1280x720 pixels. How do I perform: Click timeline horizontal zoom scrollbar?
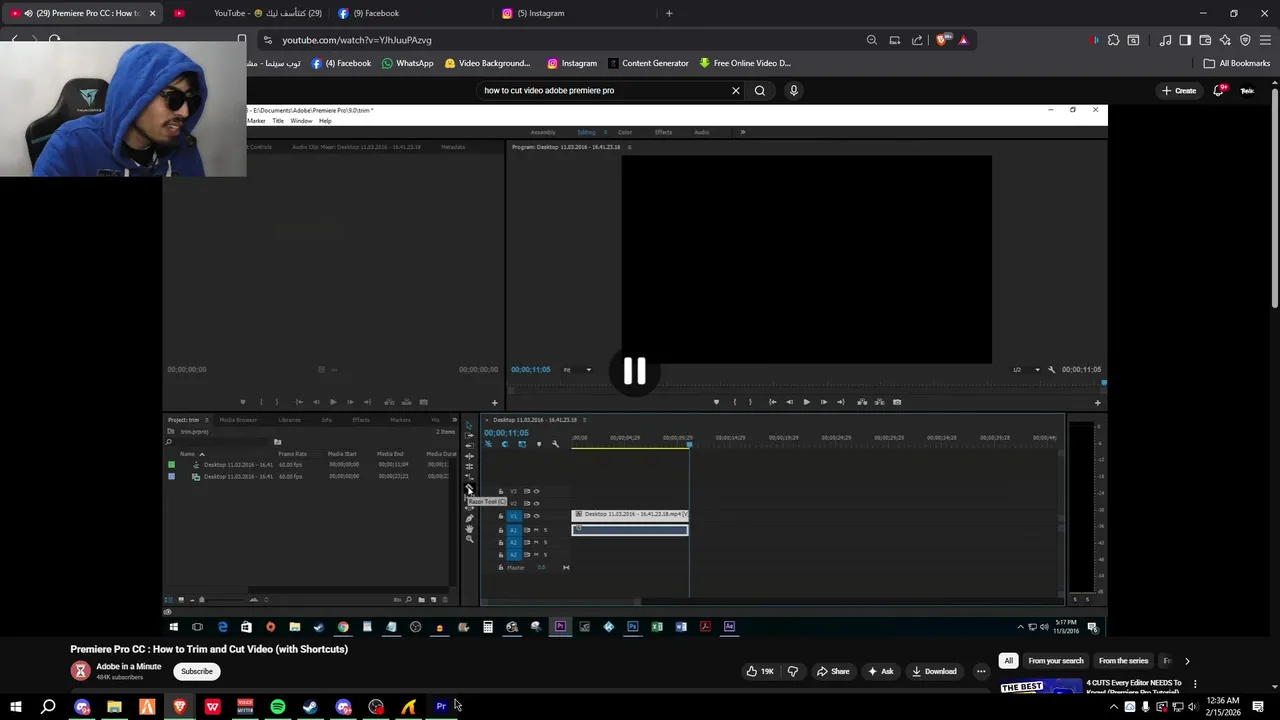point(562,601)
